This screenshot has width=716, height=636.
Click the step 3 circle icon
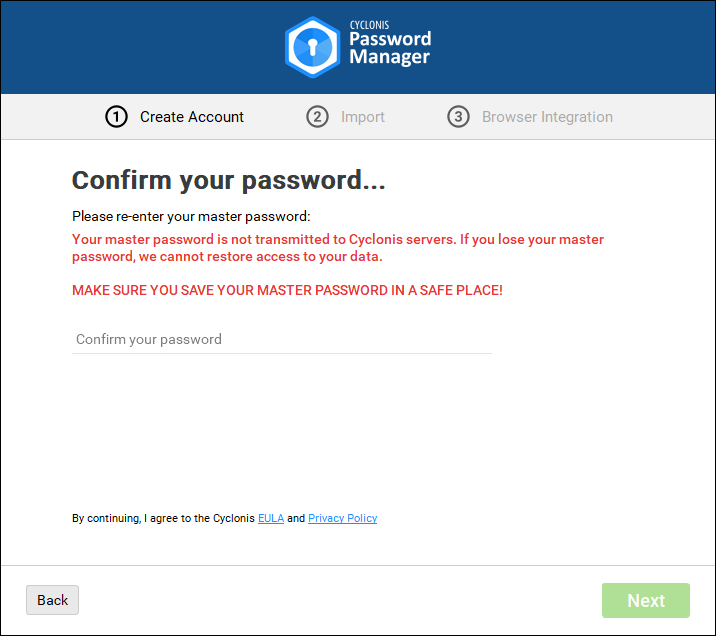(x=458, y=117)
